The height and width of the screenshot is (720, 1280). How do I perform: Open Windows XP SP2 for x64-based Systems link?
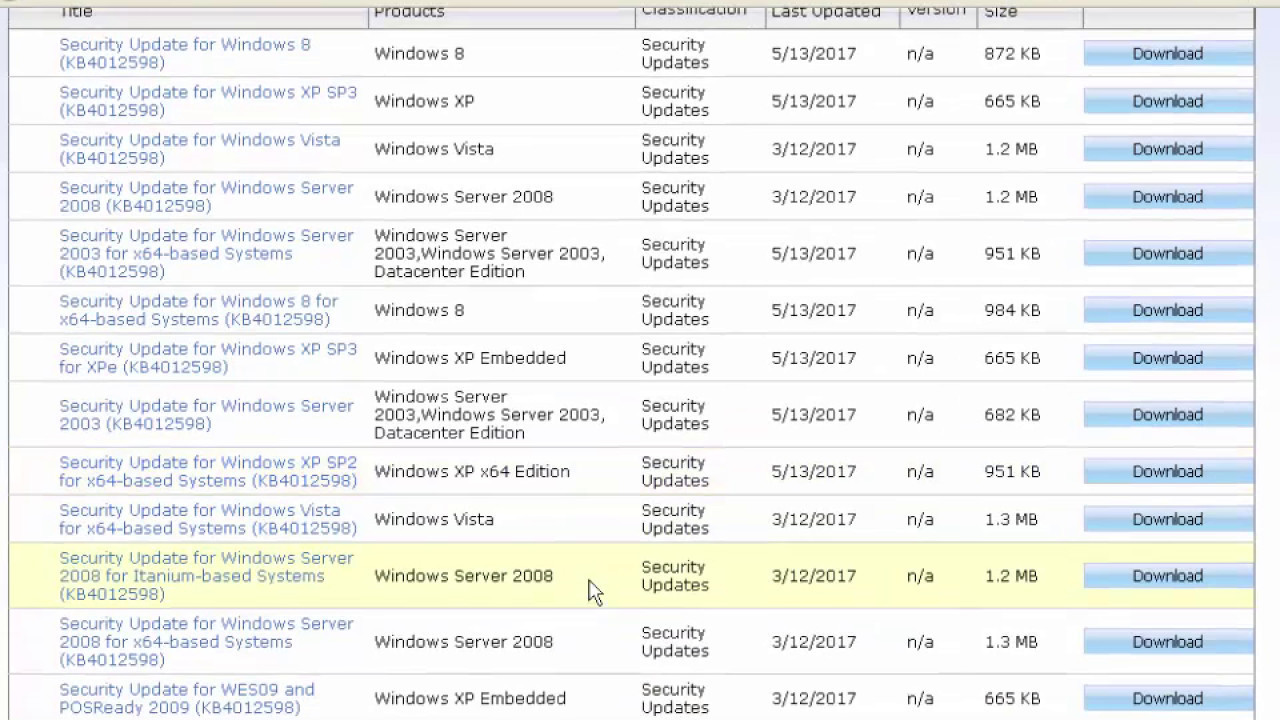click(x=208, y=472)
